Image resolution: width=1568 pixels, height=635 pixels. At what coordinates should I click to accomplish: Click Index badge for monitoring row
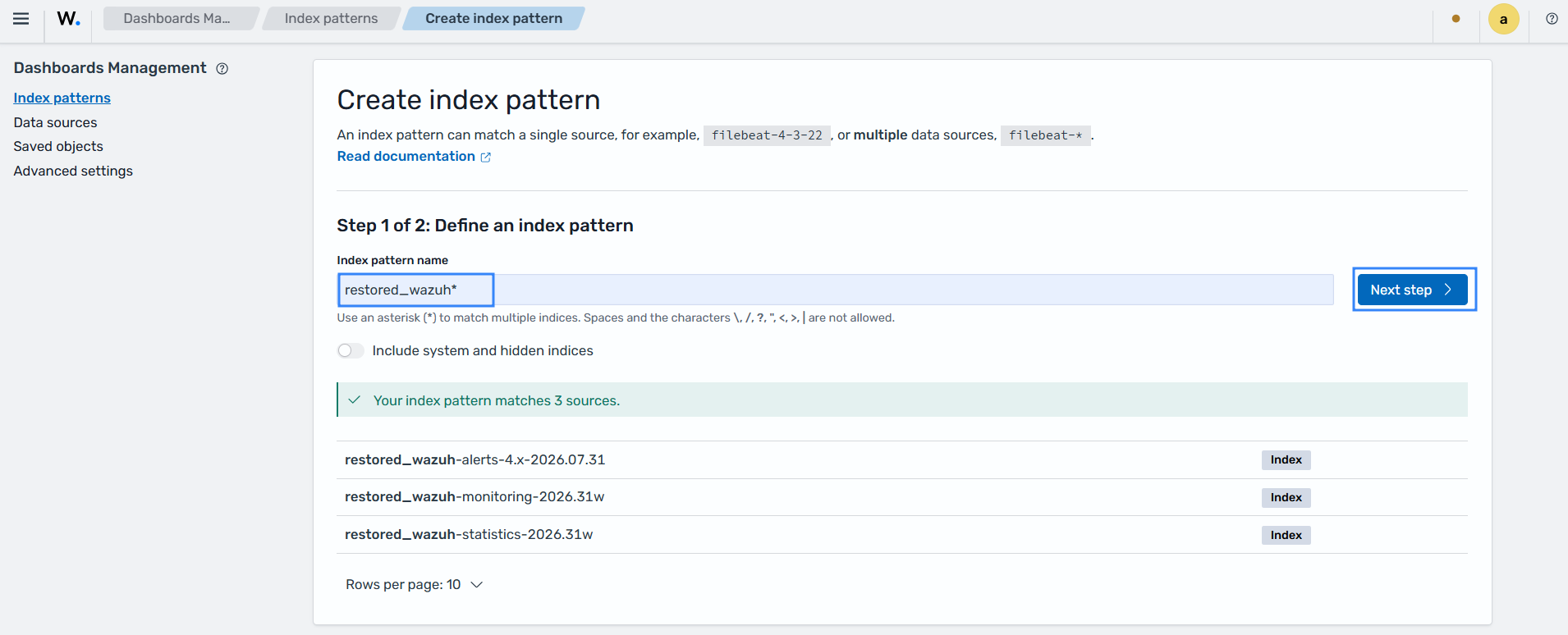tap(1286, 497)
